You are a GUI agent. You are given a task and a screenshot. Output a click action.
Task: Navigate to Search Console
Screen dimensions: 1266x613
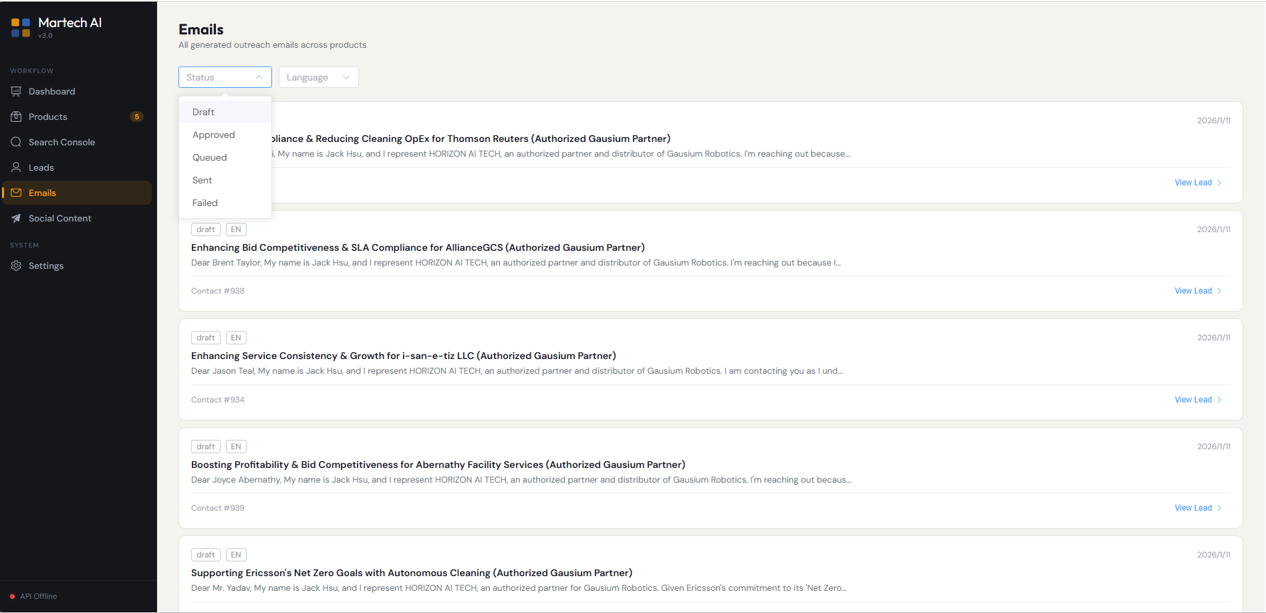(x=77, y=142)
